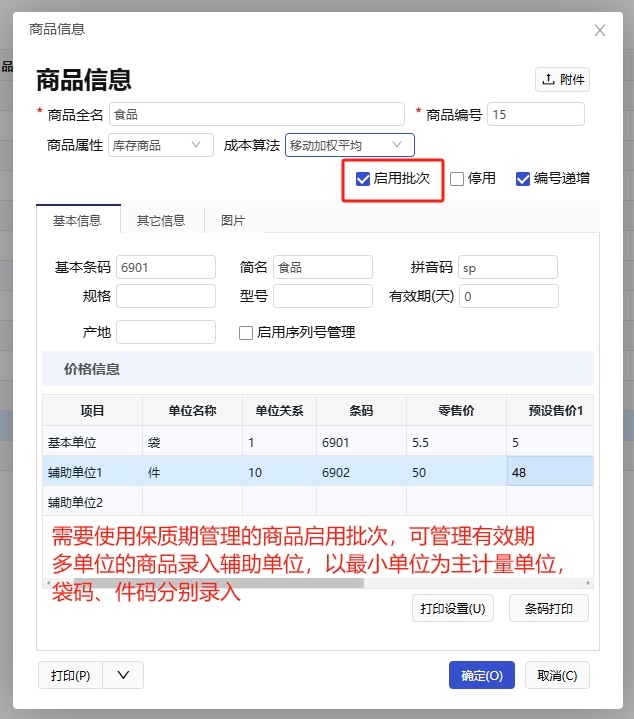Open the 成本算法 dropdown
Viewport: 634px width, 719px height.
tap(350, 145)
